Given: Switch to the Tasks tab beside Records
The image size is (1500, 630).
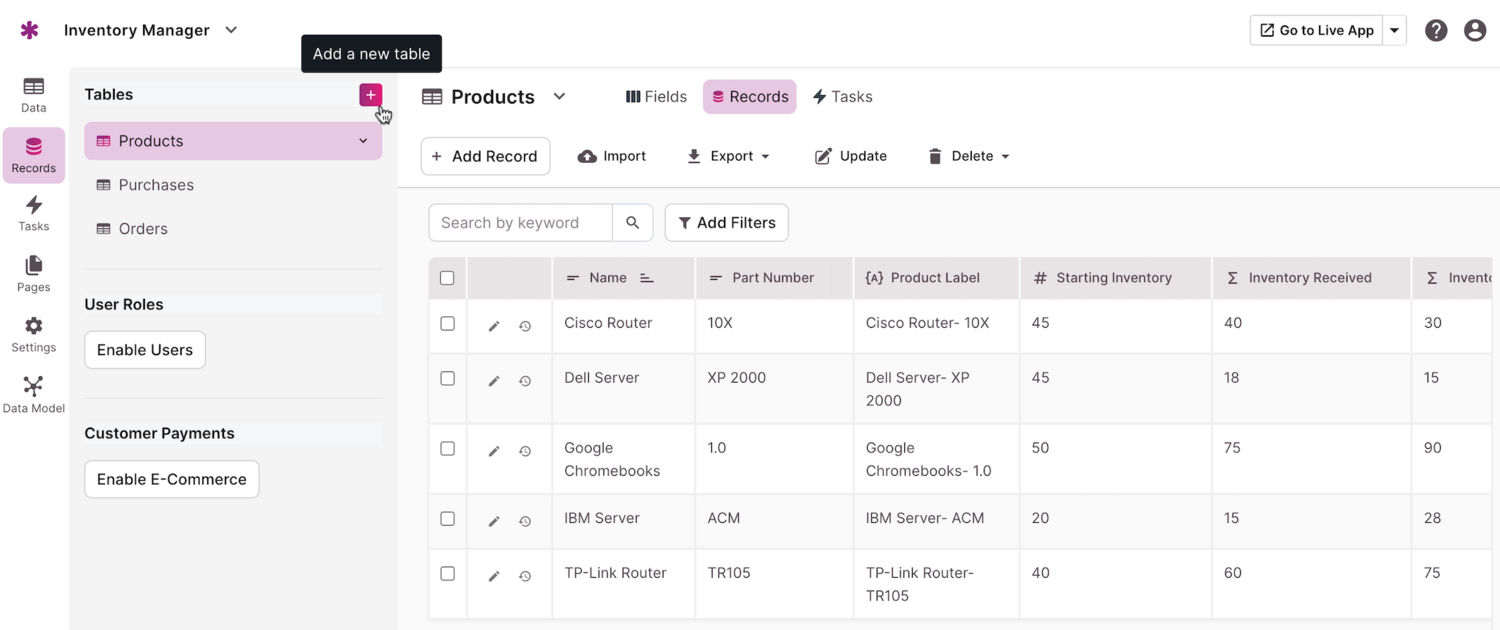Looking at the screenshot, I should coord(842,97).
